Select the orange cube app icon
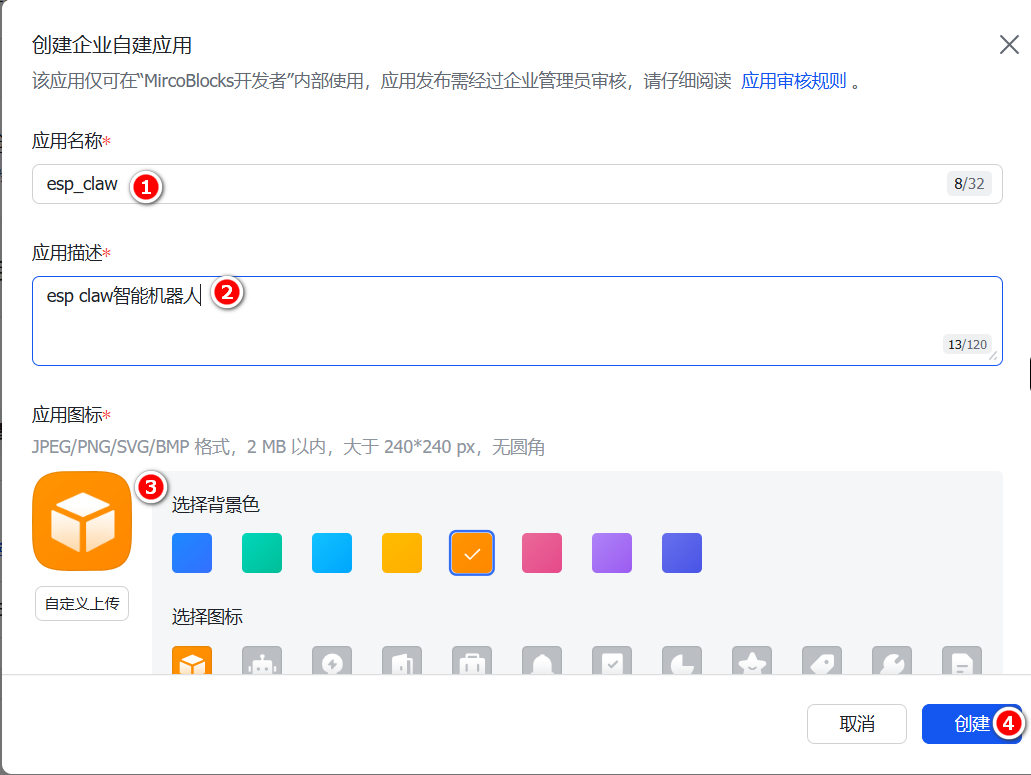1031x775 pixels. (x=192, y=660)
